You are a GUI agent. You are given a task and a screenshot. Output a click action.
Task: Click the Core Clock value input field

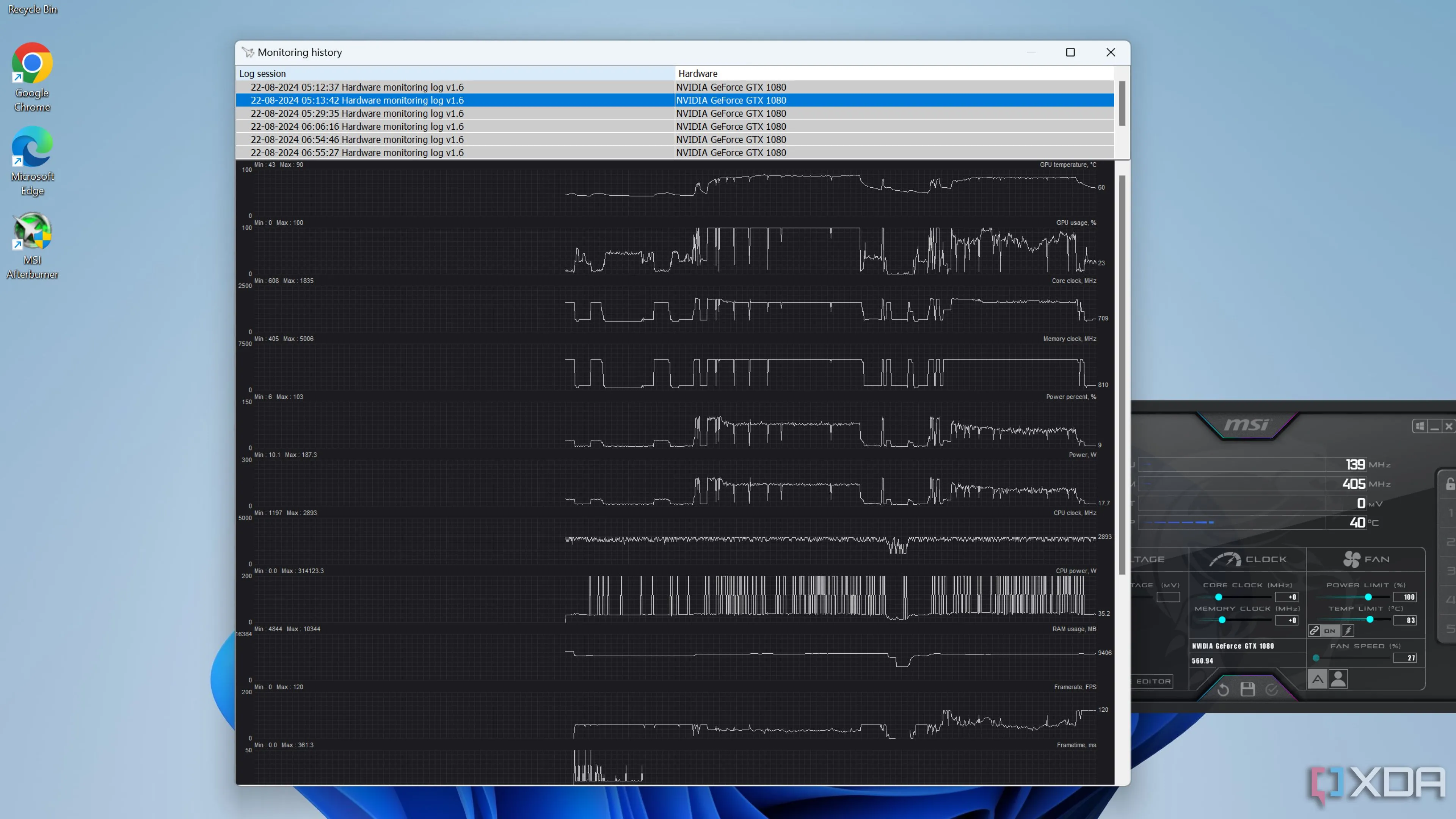coord(1287,597)
